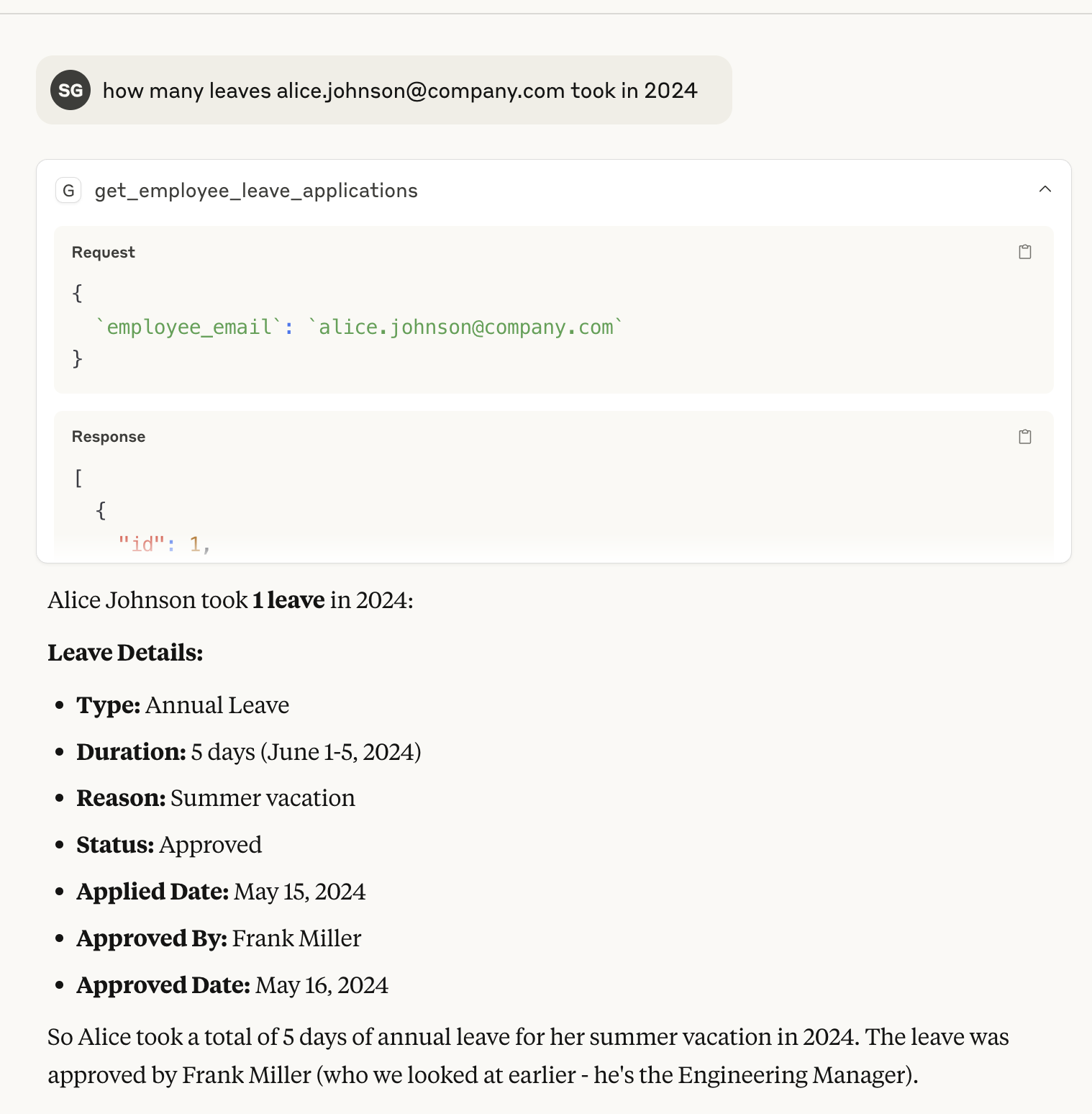Click the Type: Annual Leave bullet
The image size is (1092, 1114).
pos(183,705)
